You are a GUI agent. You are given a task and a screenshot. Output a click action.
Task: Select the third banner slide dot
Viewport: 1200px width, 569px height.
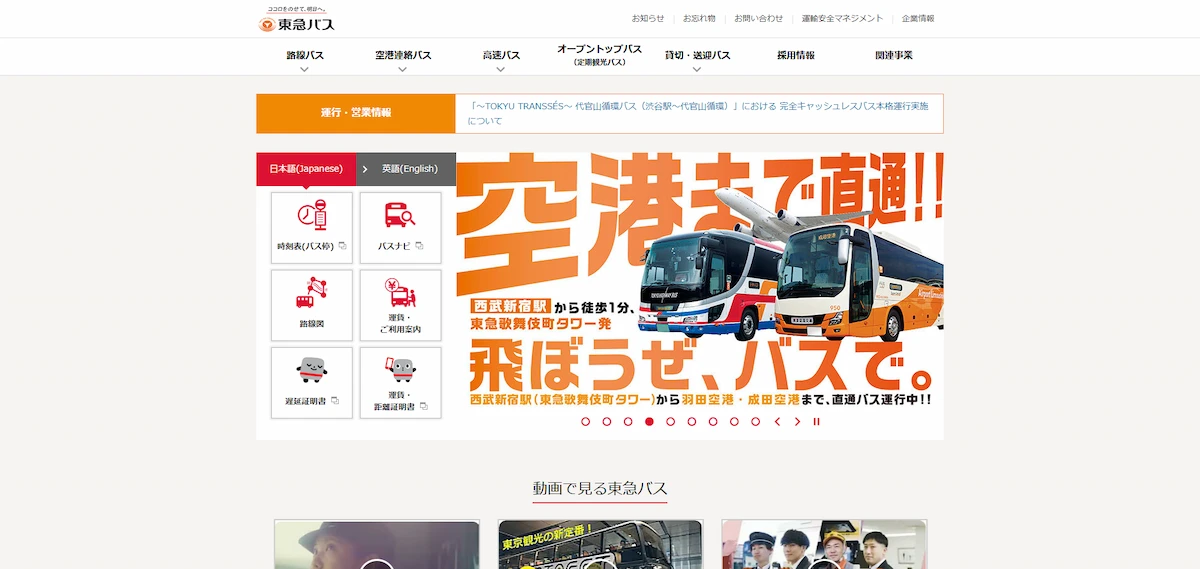pos(628,422)
